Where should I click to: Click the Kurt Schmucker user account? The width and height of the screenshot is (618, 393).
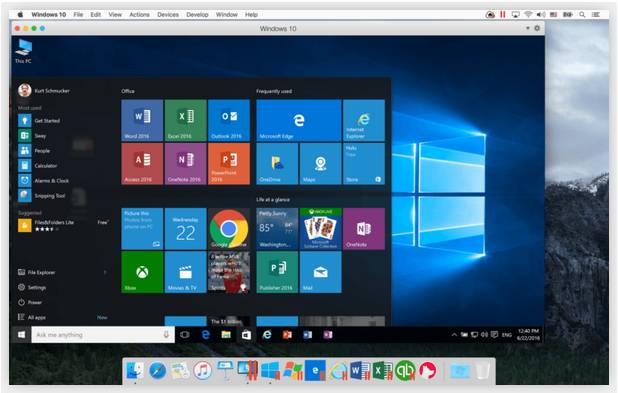pos(44,91)
